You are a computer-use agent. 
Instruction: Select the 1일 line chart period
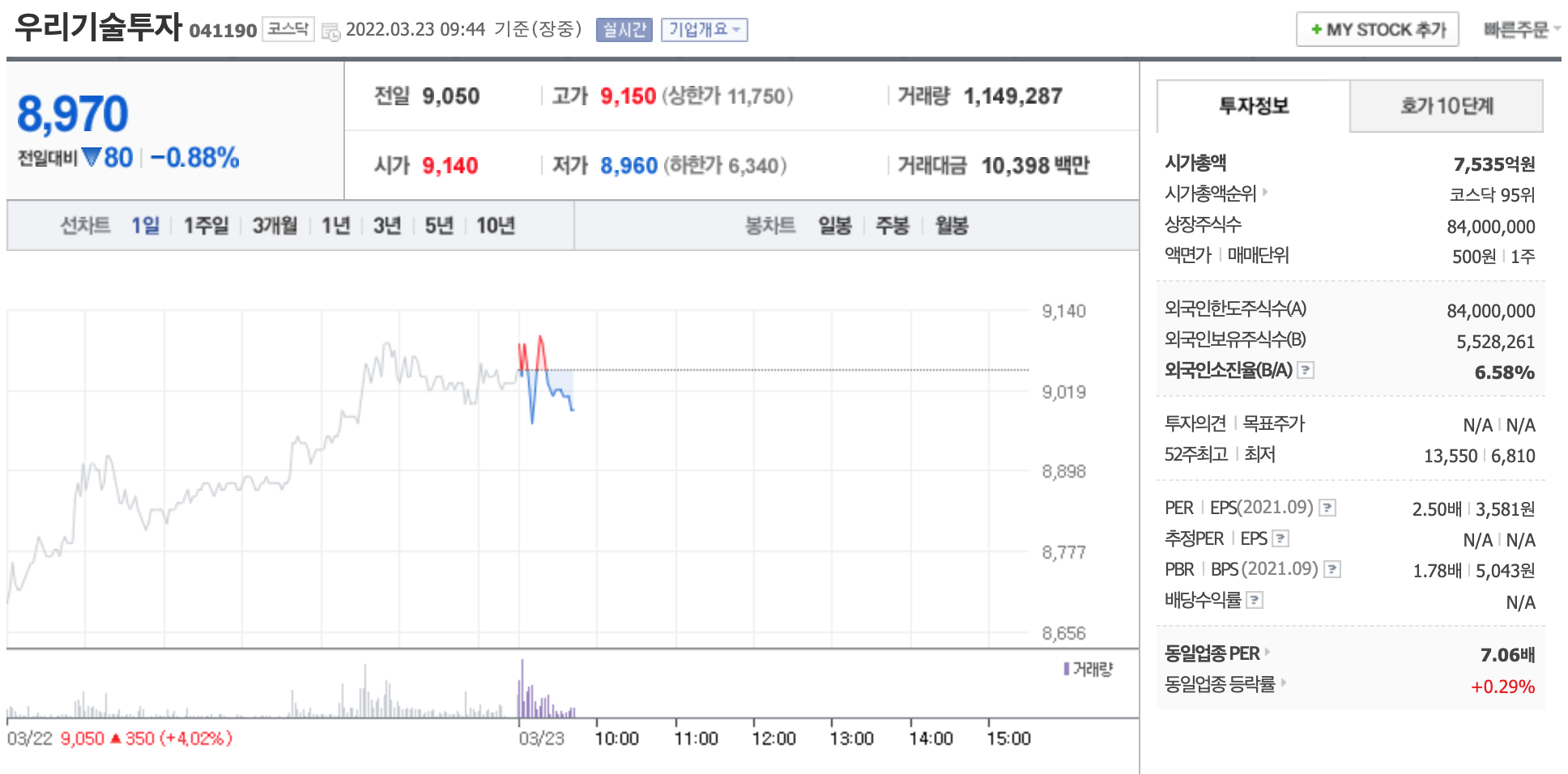[x=146, y=225]
